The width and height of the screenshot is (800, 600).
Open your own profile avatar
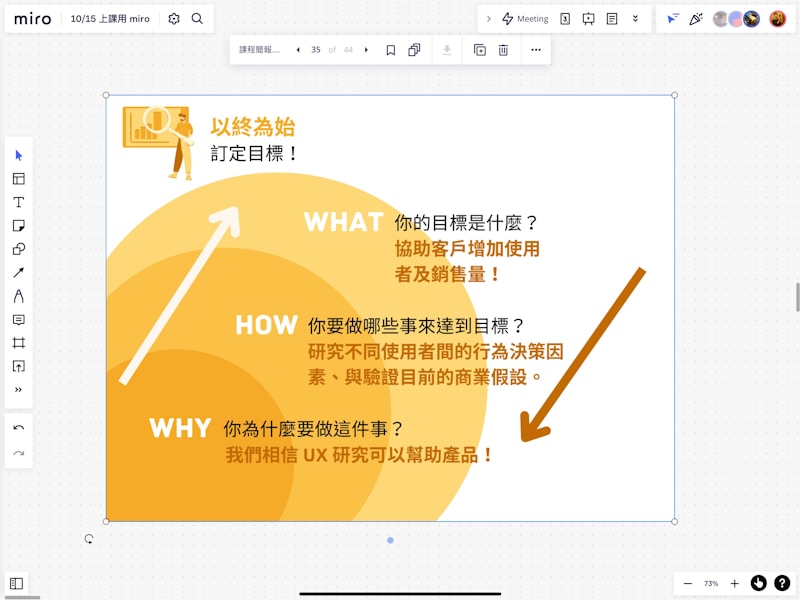click(x=777, y=19)
